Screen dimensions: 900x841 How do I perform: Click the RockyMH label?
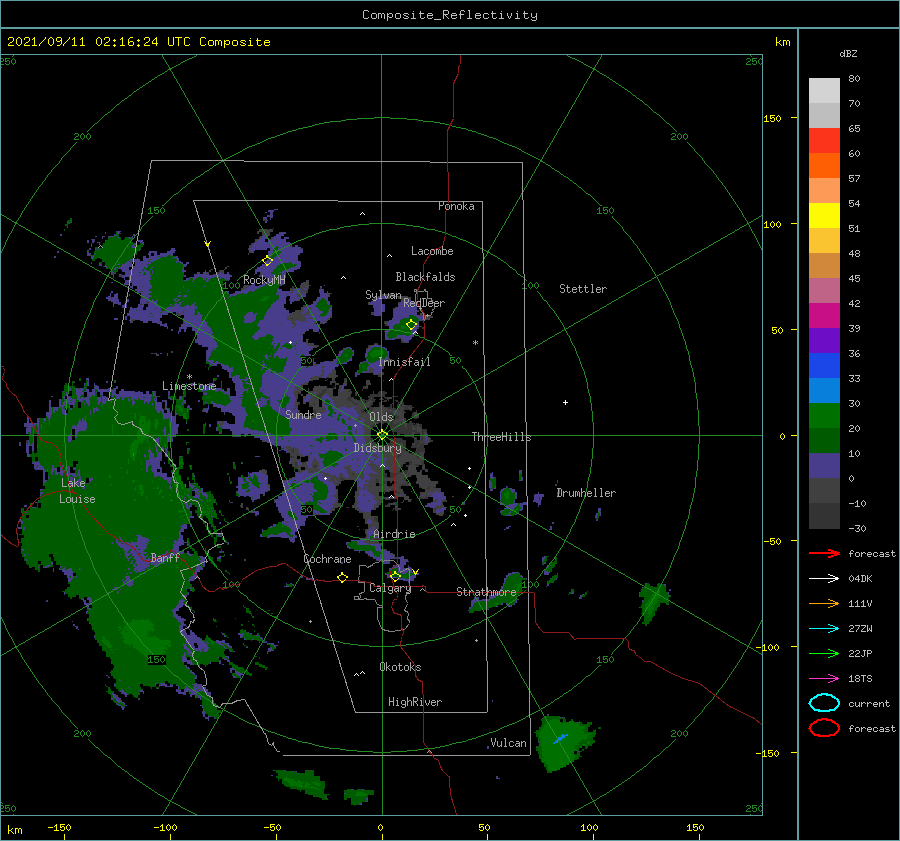264,280
